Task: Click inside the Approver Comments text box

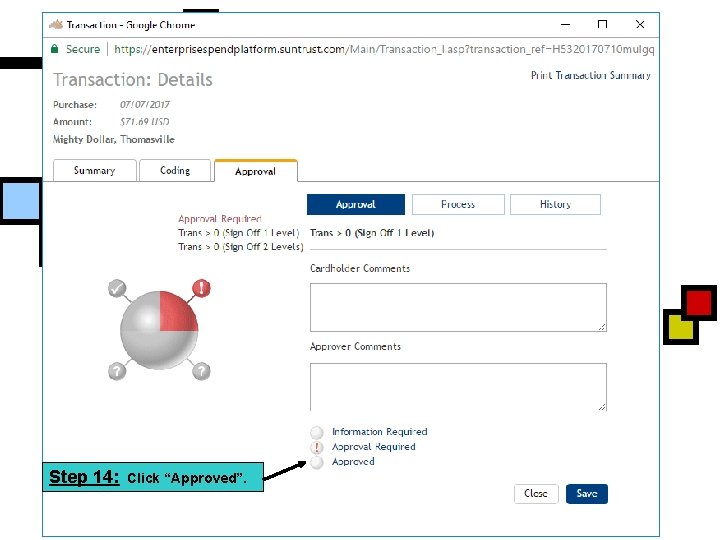Action: 458,387
